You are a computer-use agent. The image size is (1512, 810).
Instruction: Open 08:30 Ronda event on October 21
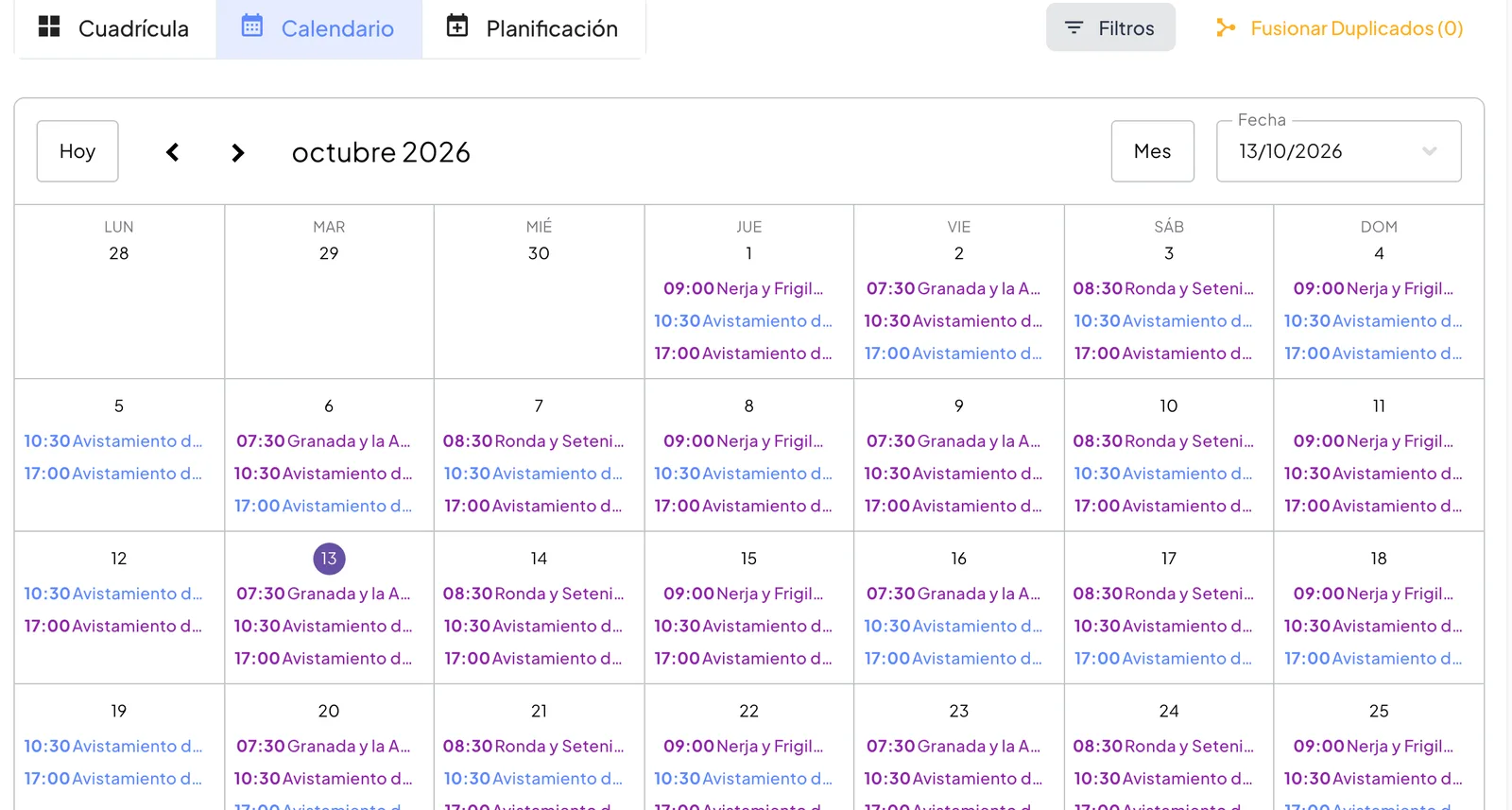point(533,746)
